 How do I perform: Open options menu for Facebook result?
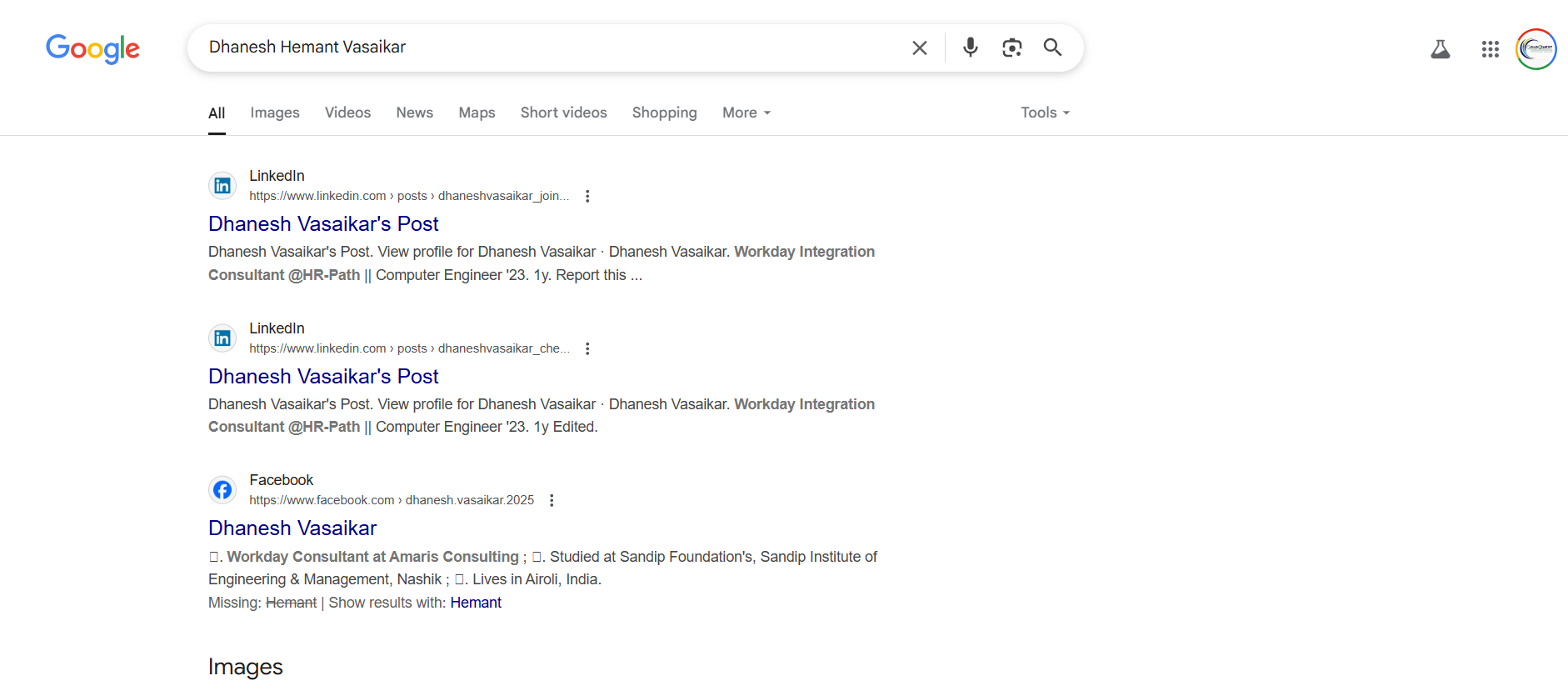tap(552, 500)
